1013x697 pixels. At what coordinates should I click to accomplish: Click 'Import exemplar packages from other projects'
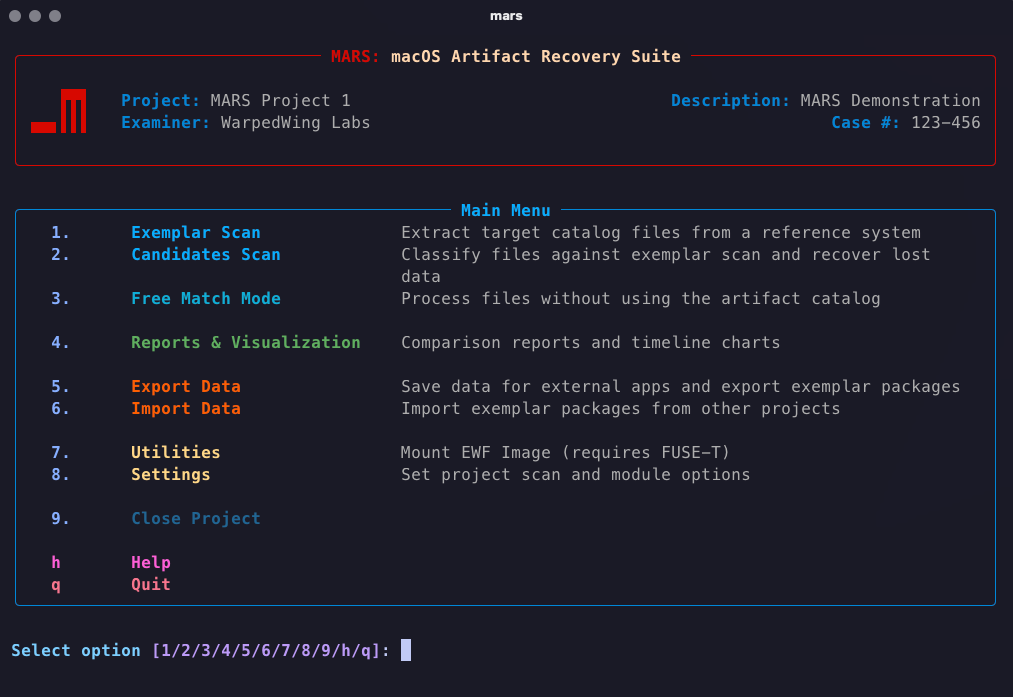pyautogui.click(x=621, y=408)
